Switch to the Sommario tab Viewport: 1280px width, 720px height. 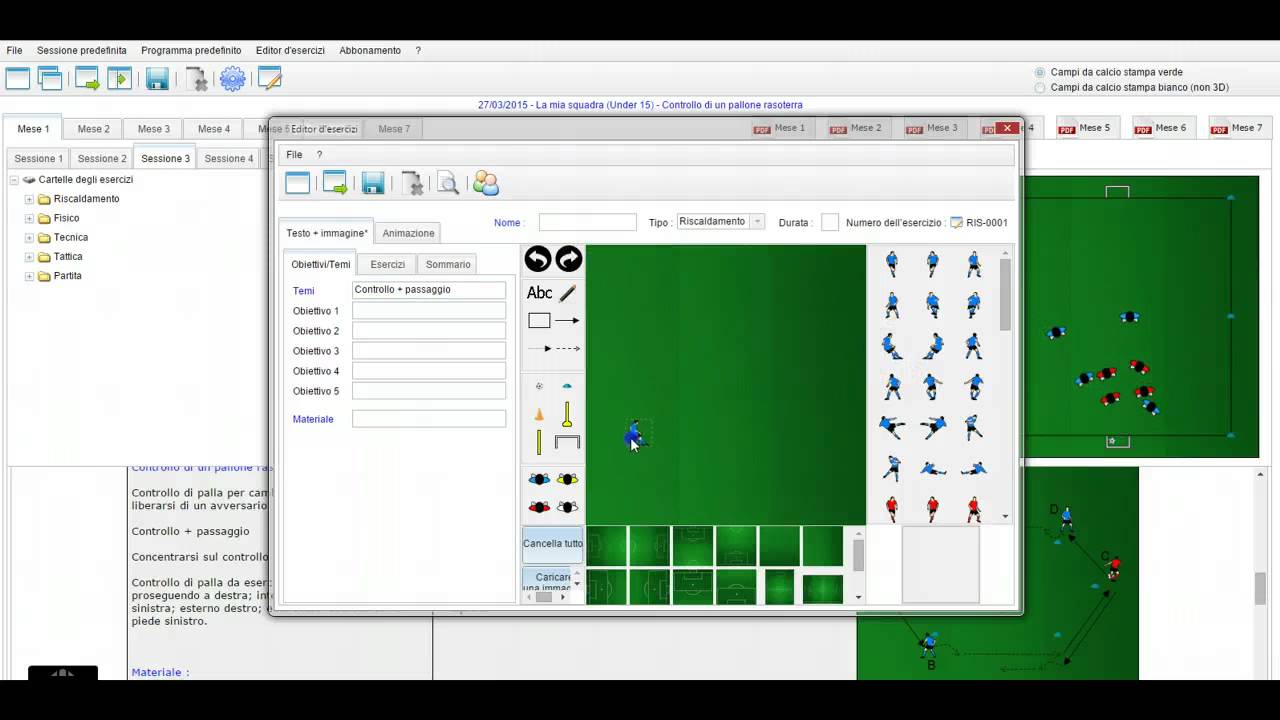448,265
